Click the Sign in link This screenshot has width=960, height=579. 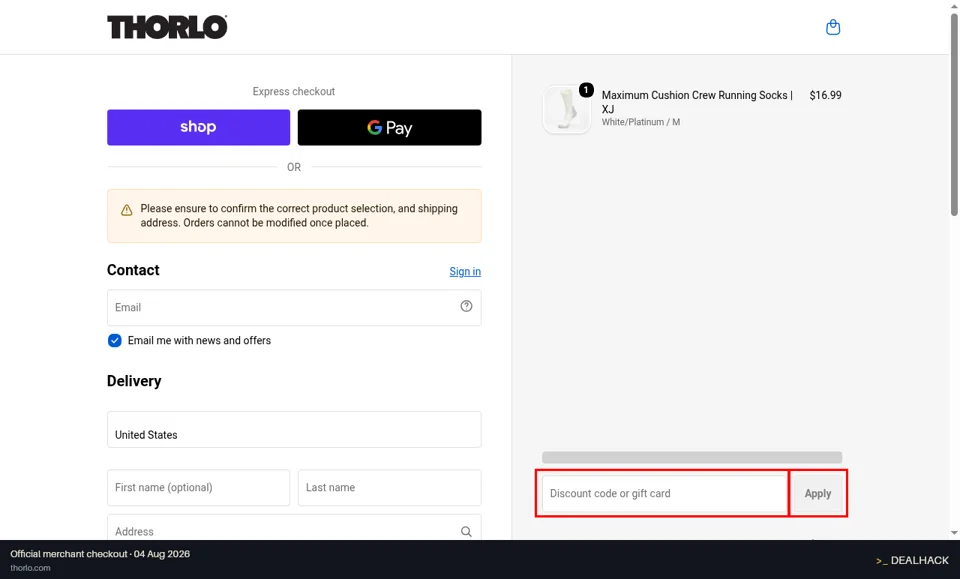tap(465, 271)
